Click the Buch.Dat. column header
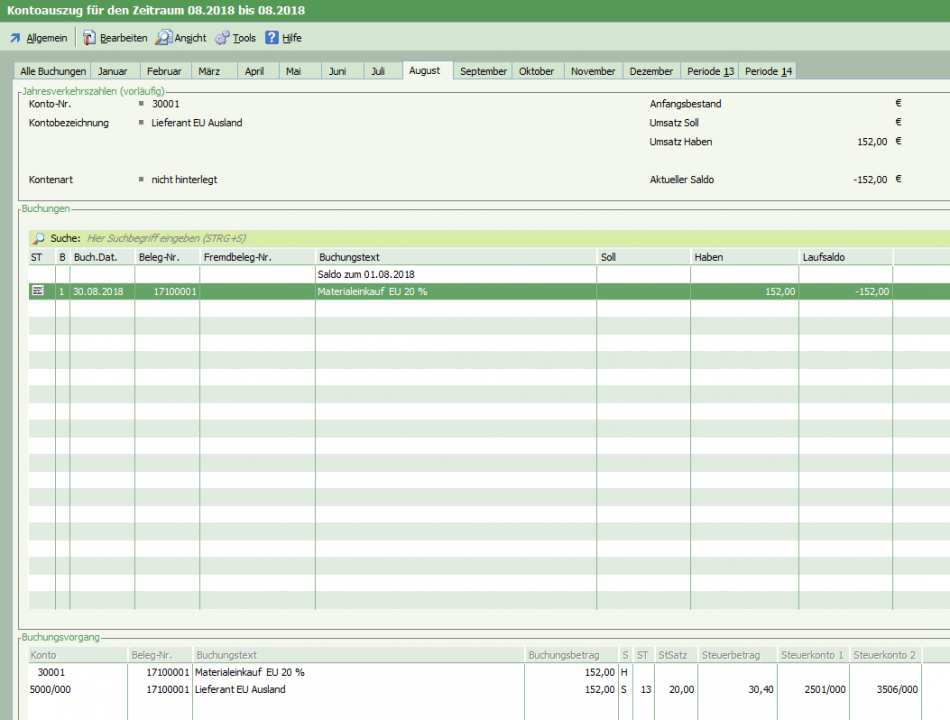950x720 pixels. [x=102, y=257]
